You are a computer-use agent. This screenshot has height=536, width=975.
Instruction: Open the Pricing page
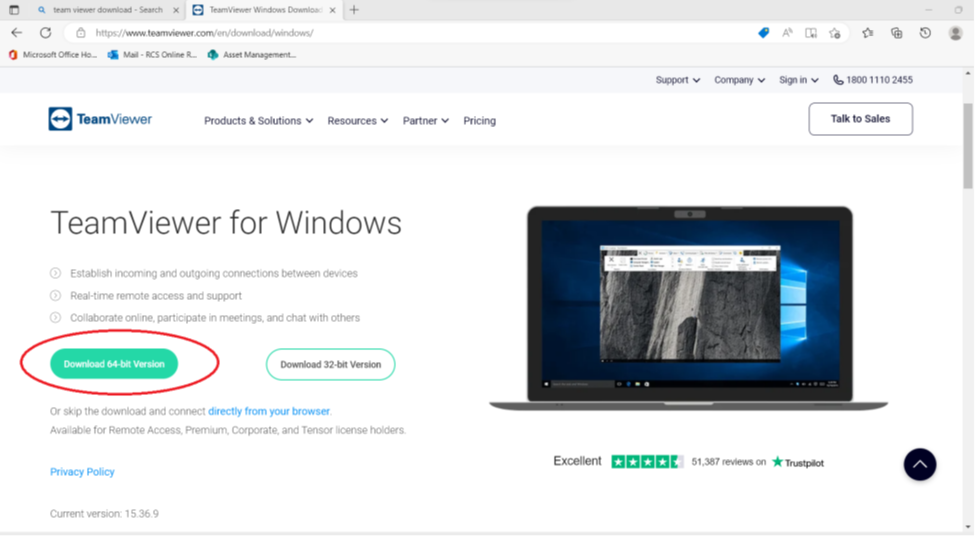pos(479,121)
